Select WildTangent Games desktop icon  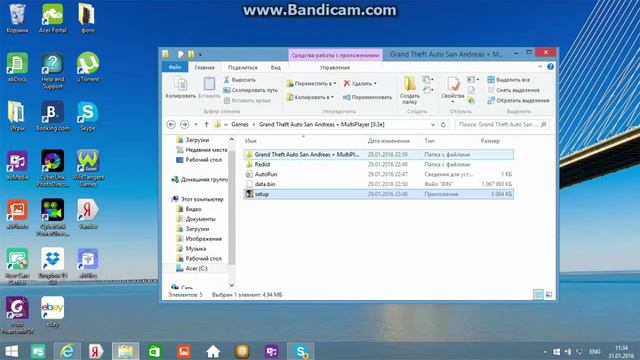88,168
